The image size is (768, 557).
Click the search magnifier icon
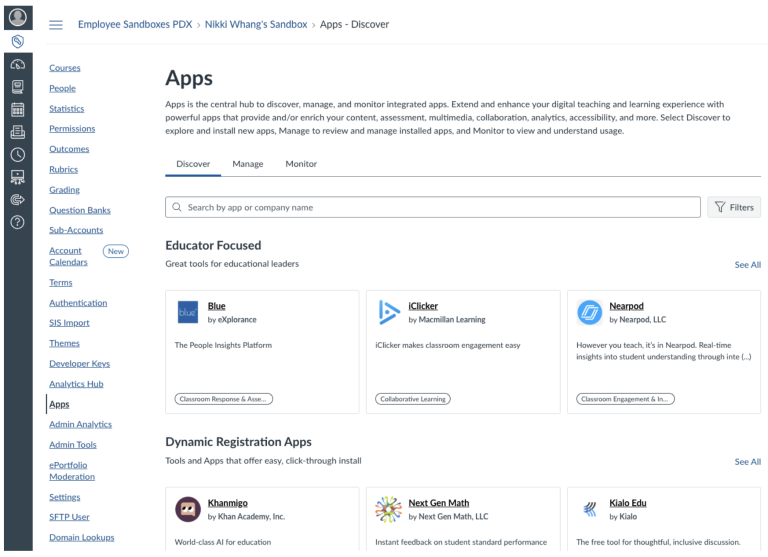(x=177, y=207)
